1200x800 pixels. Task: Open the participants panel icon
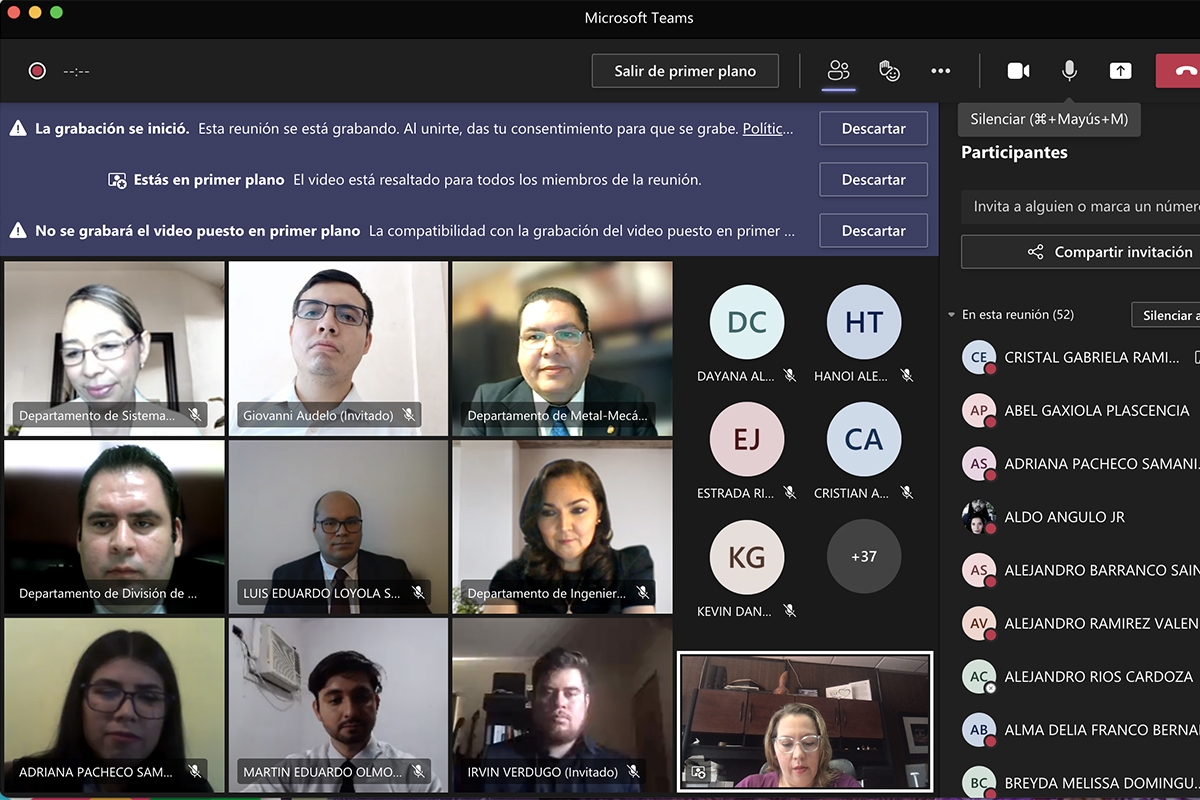838,71
